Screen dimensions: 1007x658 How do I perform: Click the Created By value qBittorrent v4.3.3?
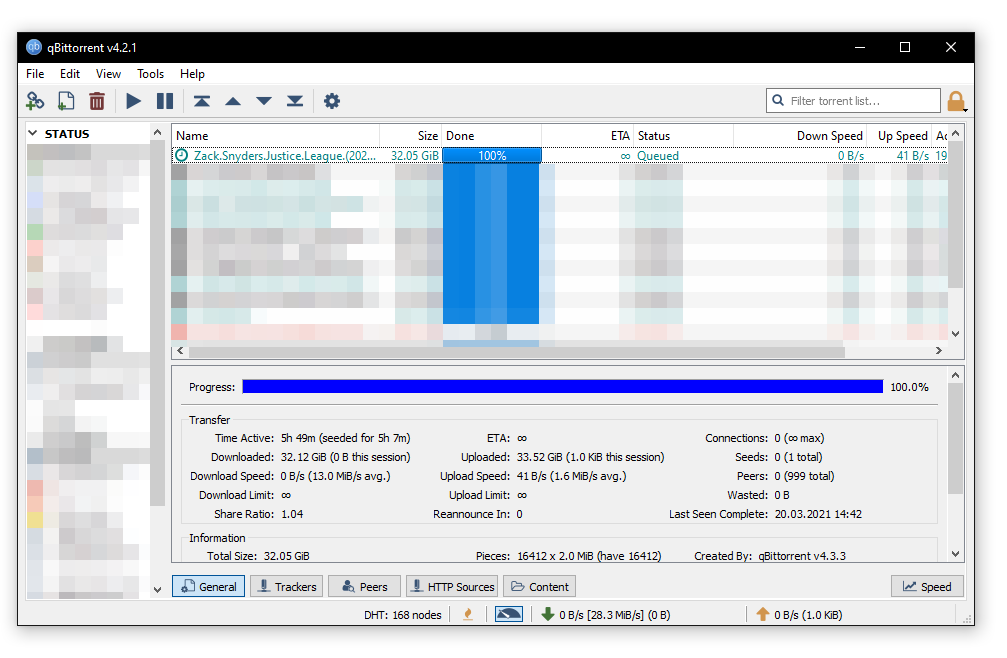pyautogui.click(x=801, y=556)
